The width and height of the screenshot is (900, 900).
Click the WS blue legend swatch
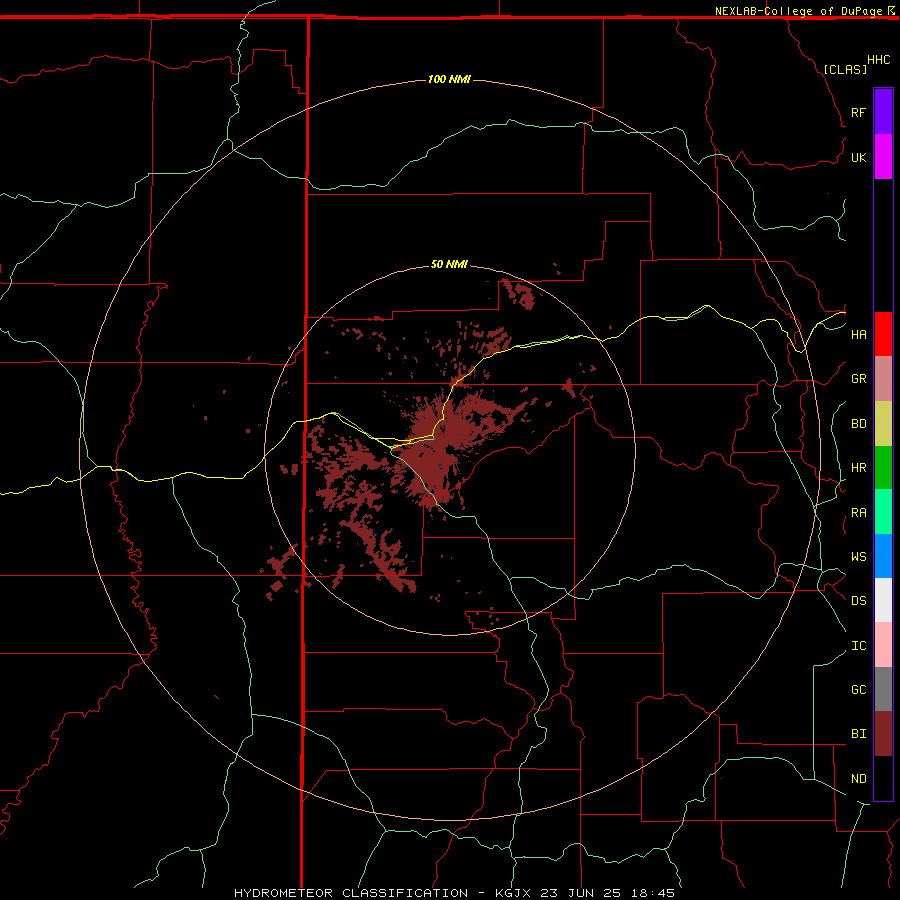(x=883, y=556)
